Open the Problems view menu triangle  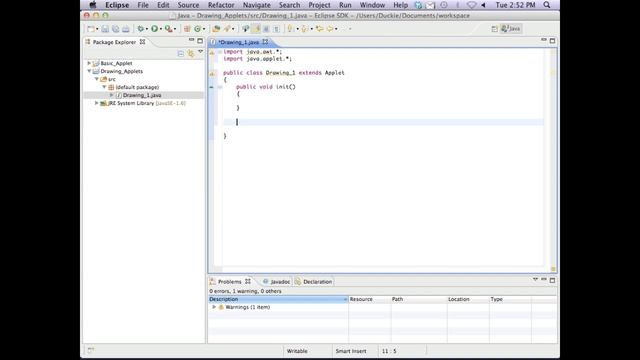[x=535, y=280]
